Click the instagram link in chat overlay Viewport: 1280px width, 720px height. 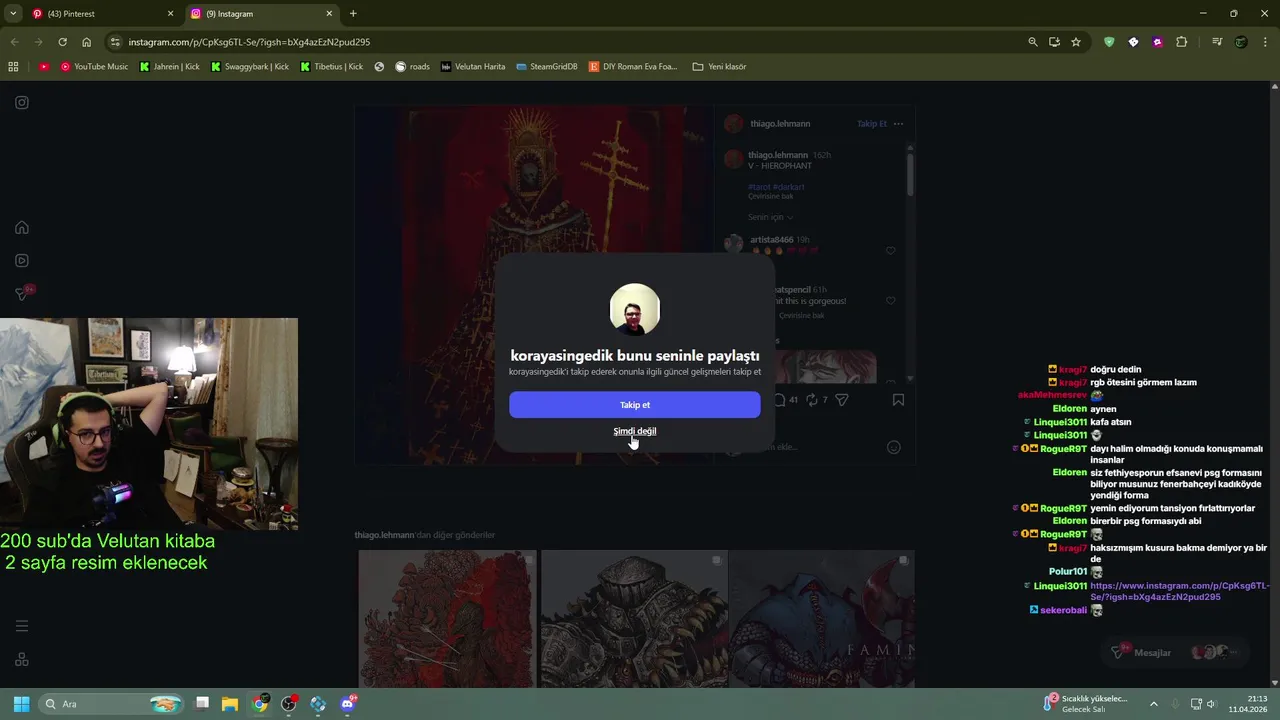(x=1180, y=591)
